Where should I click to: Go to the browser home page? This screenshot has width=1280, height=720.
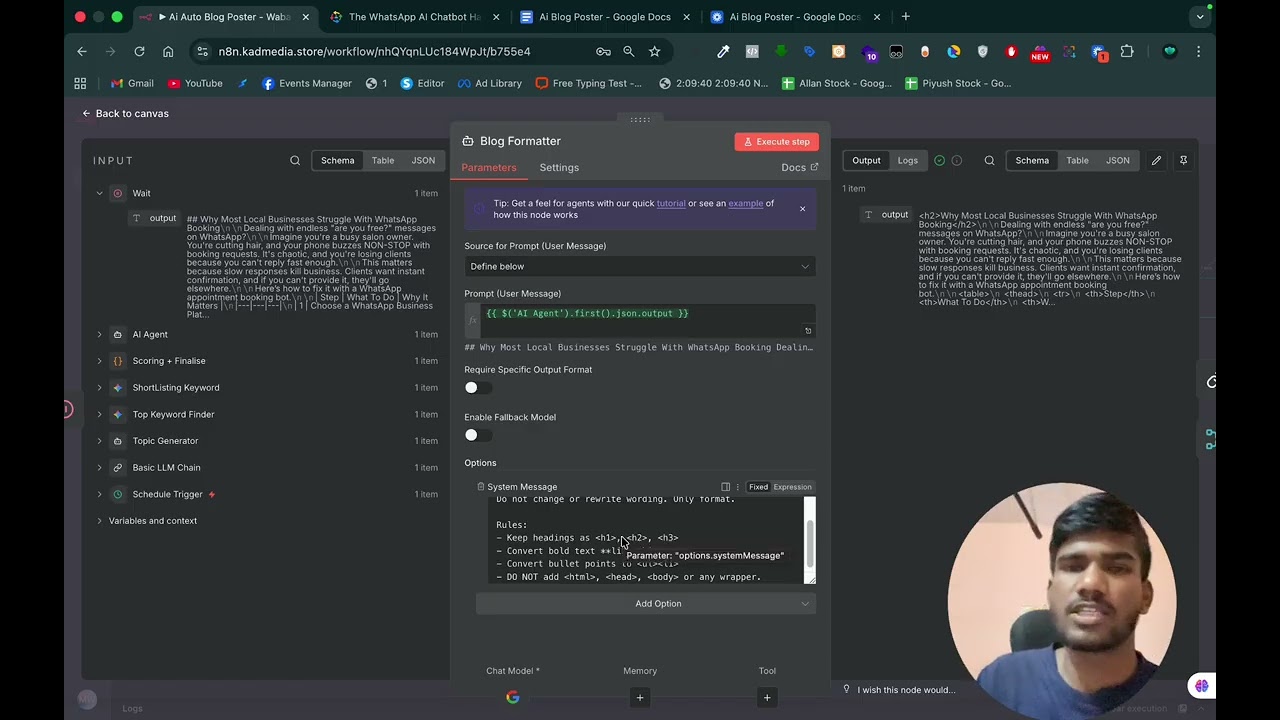(x=168, y=51)
